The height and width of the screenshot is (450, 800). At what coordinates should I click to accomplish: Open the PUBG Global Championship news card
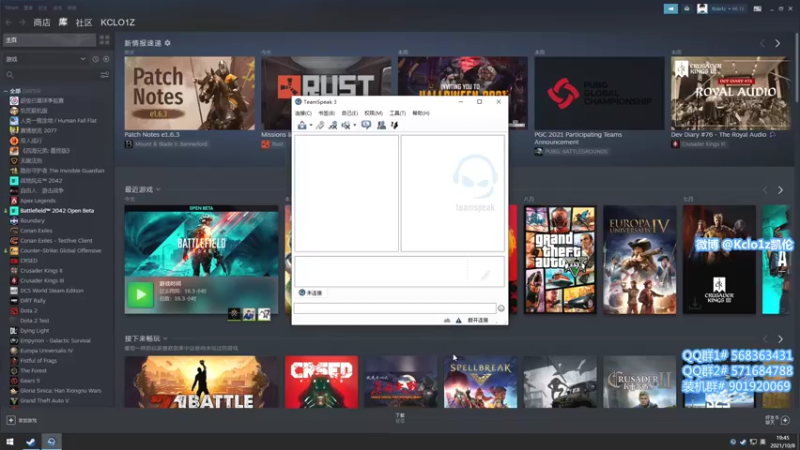599,93
